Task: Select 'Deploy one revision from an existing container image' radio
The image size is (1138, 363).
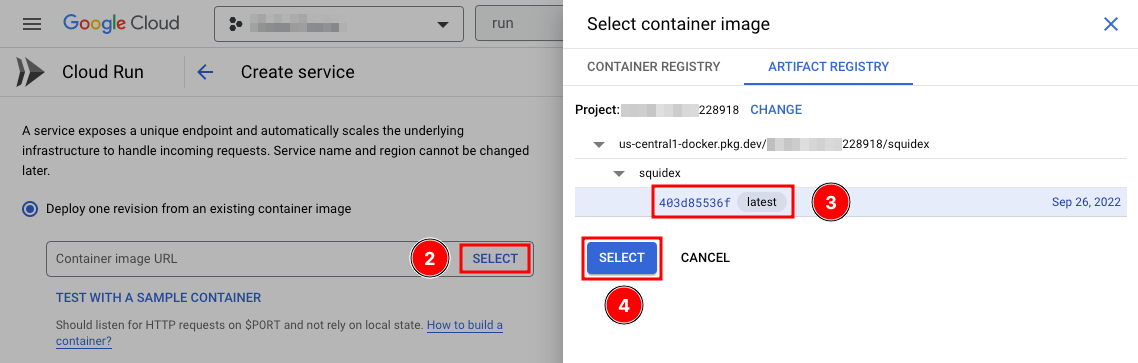Action: tap(30, 209)
